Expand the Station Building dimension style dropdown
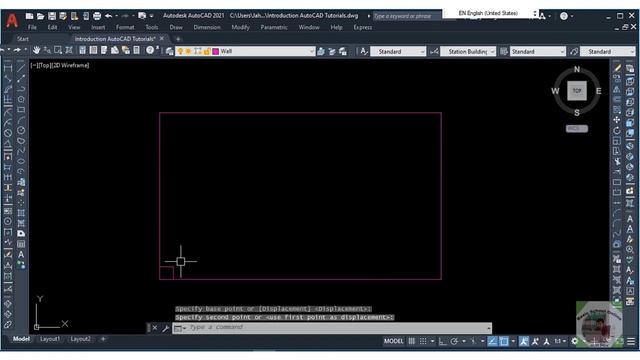The image size is (640, 360). point(492,51)
